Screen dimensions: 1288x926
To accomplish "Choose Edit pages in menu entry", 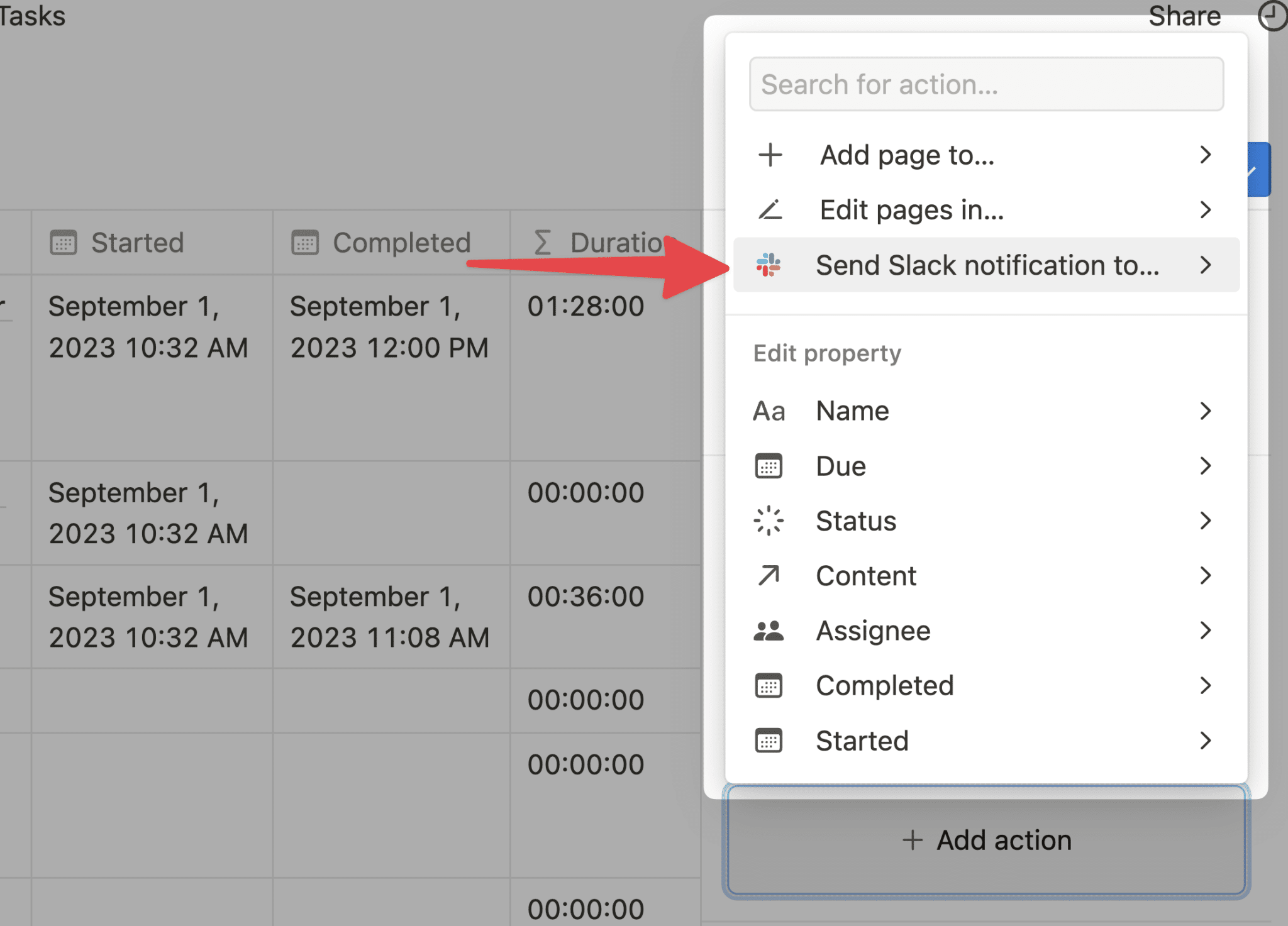I will [911, 209].
